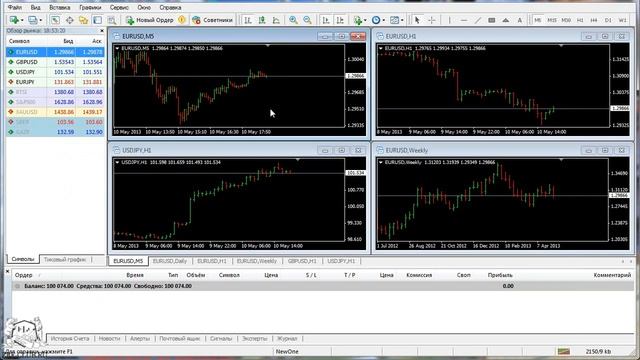
Task: Open the Тиковый график tab
Action: [65, 260]
